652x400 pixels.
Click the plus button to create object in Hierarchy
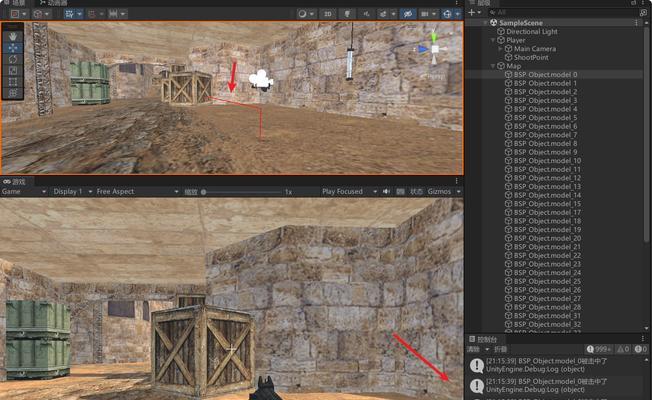[x=472, y=12]
